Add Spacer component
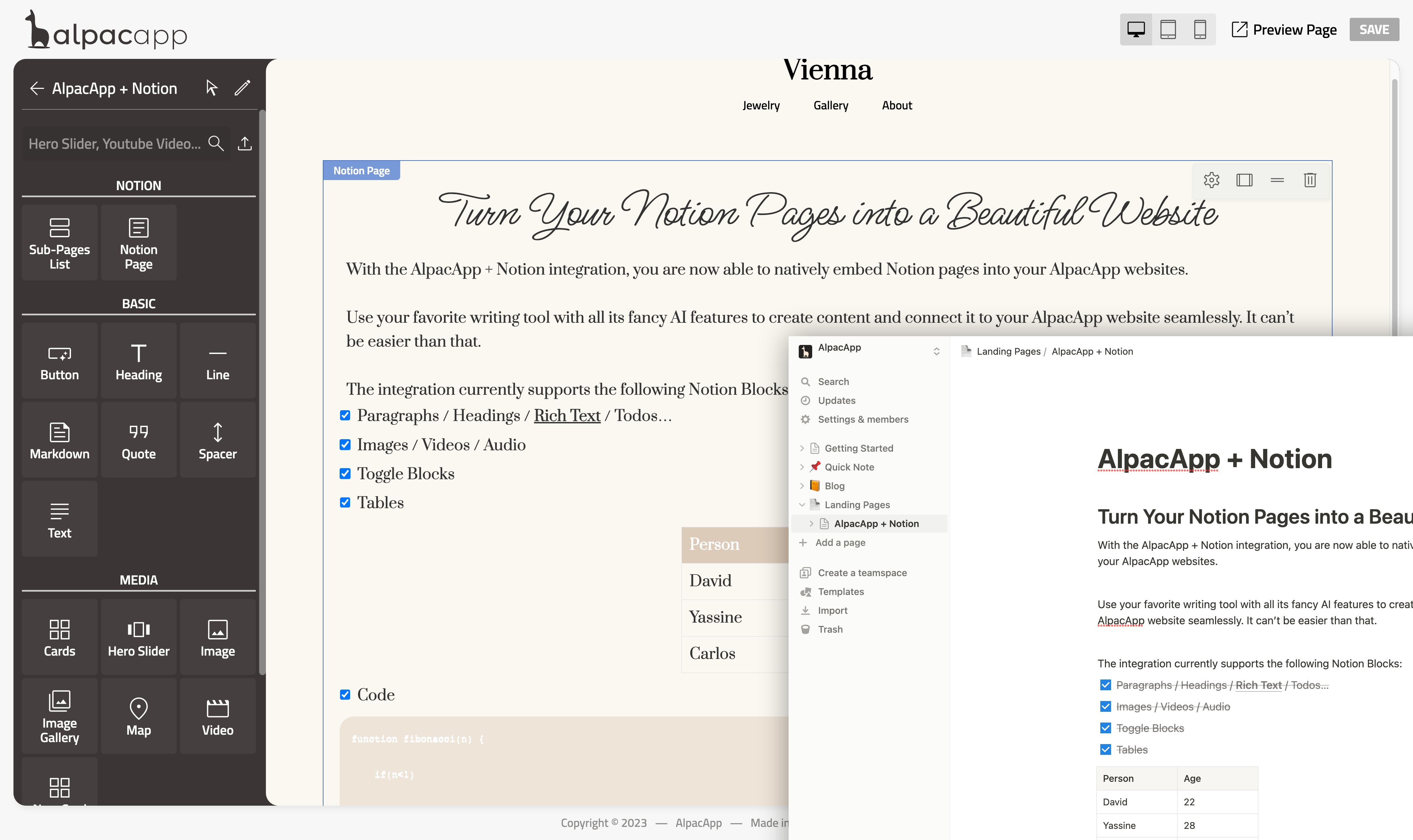The image size is (1413, 840). tap(218, 440)
